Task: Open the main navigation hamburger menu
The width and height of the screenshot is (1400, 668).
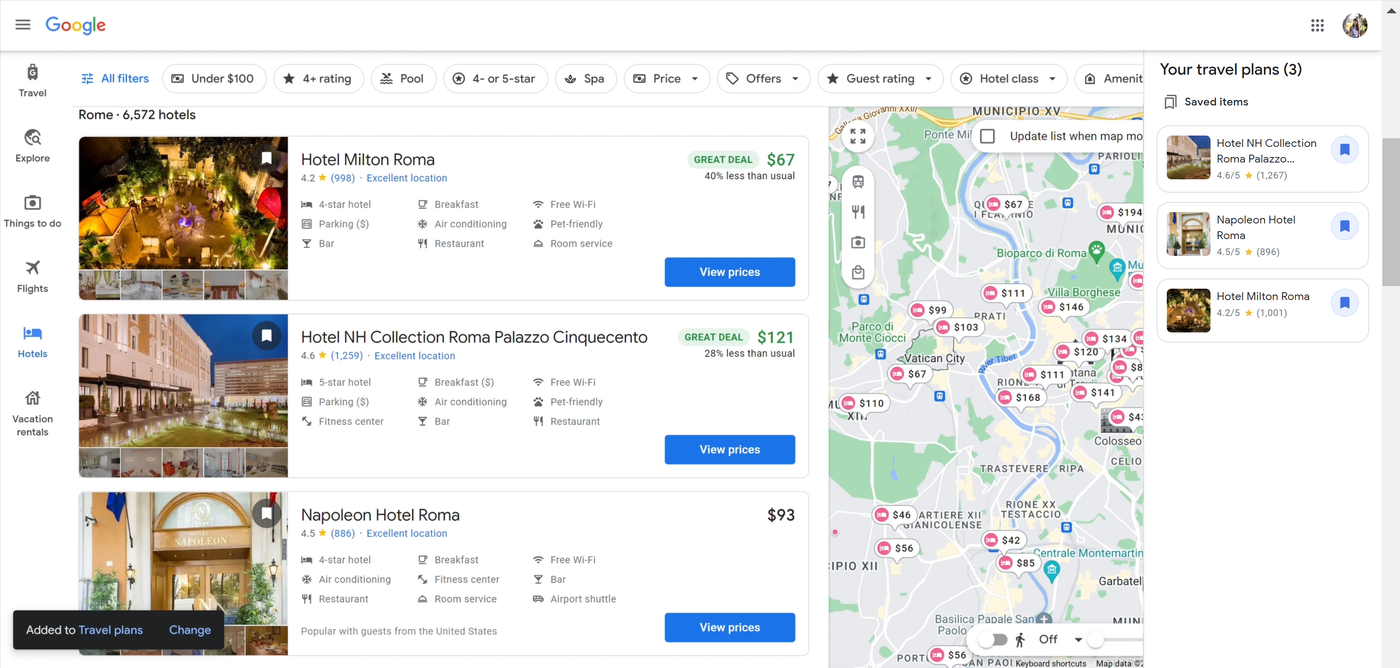Action: point(22,24)
